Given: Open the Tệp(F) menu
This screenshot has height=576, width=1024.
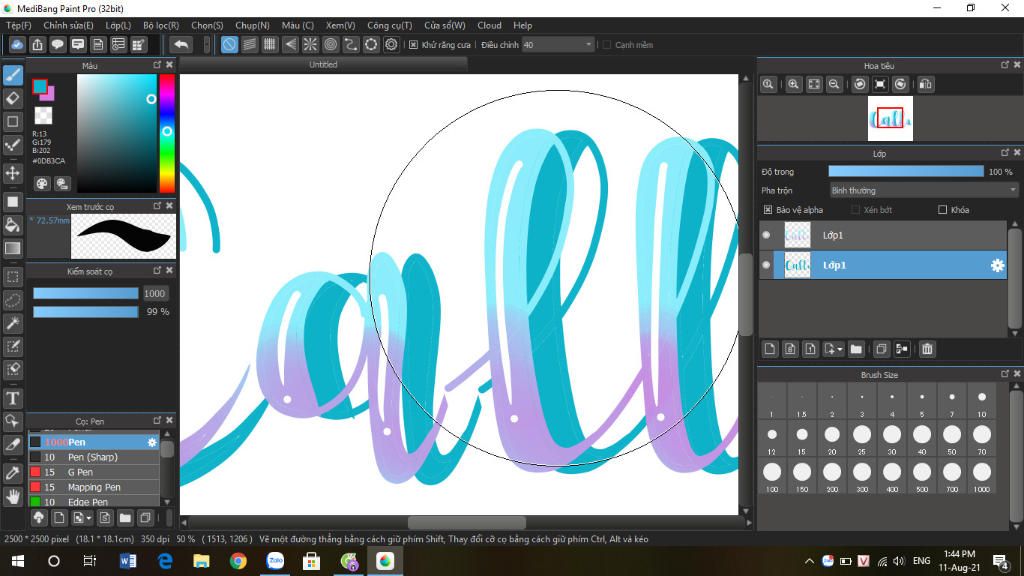Looking at the screenshot, I should tap(18, 25).
